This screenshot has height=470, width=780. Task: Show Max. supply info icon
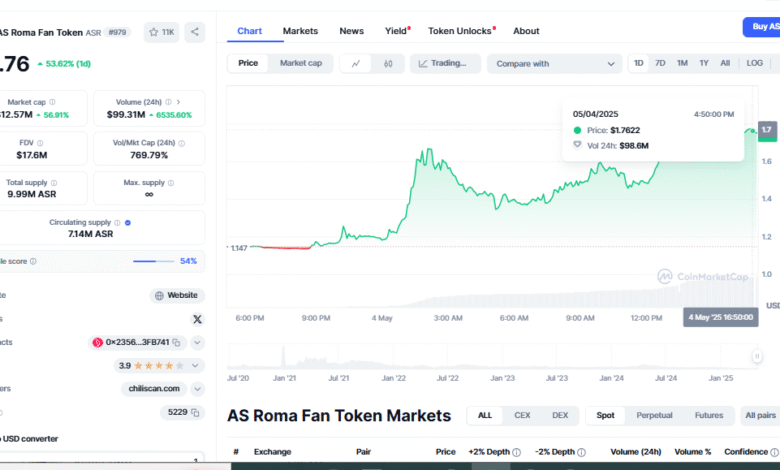(171, 183)
